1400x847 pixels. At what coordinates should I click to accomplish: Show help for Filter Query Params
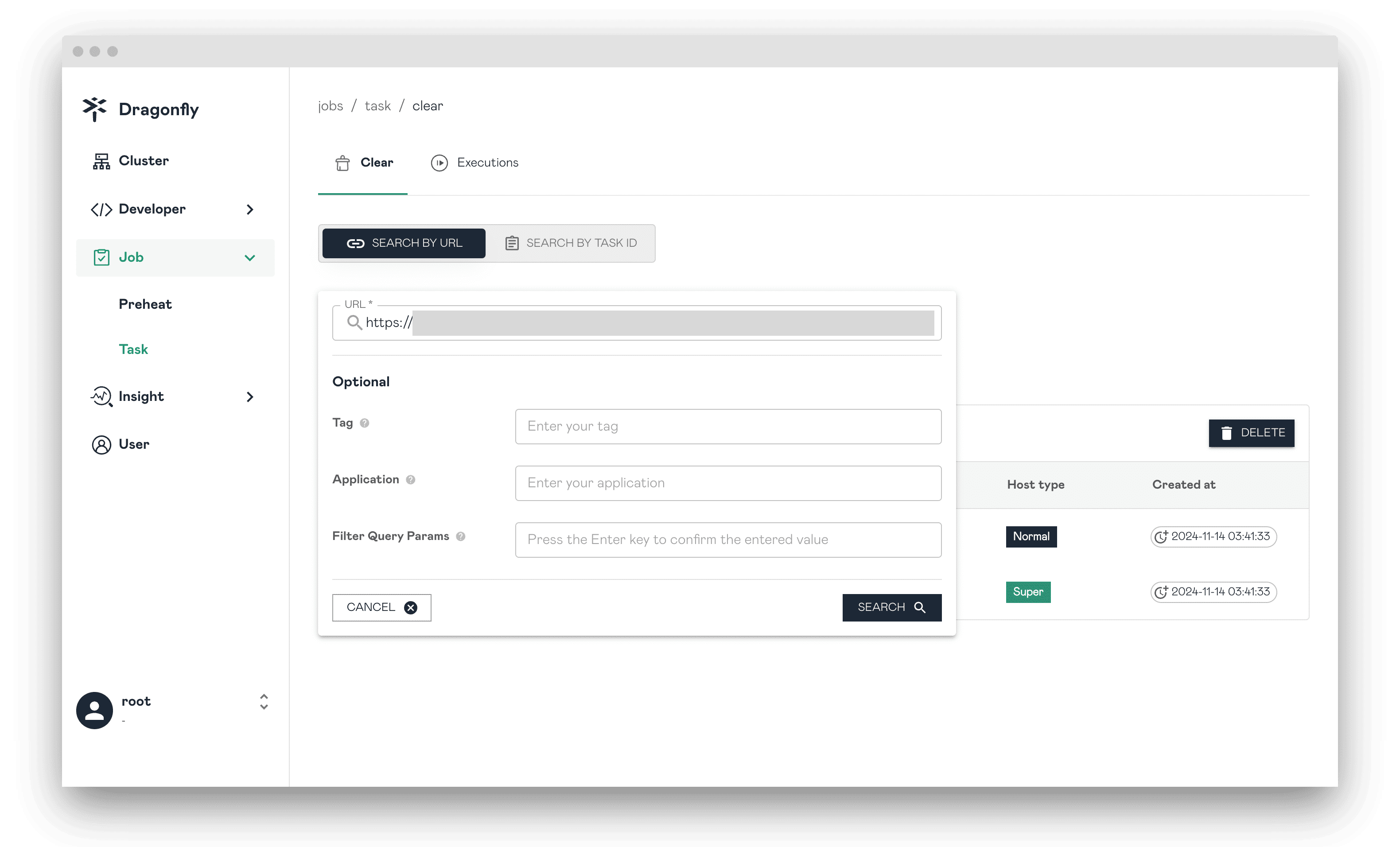[x=461, y=537]
